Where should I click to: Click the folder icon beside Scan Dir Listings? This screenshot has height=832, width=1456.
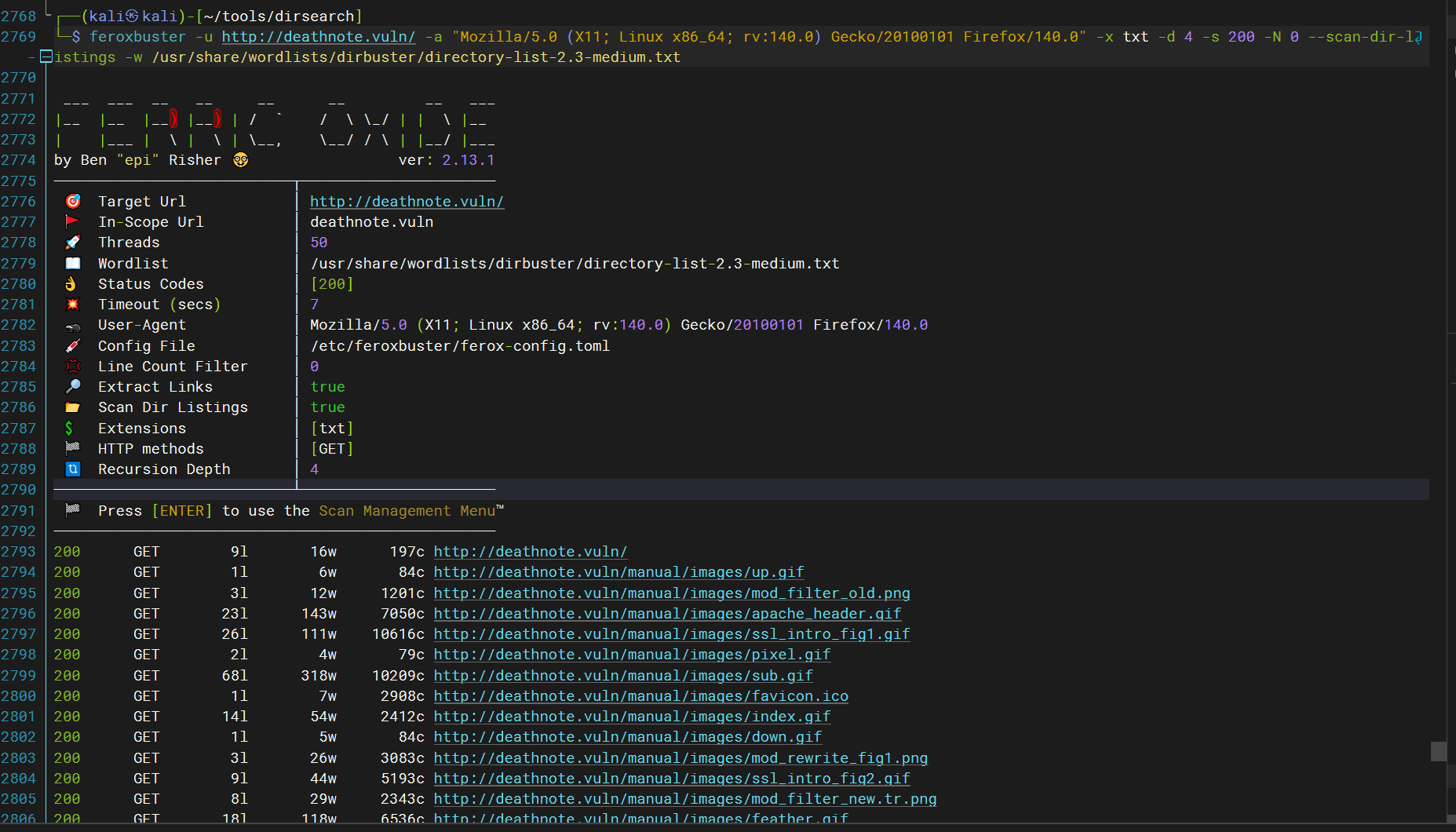click(x=73, y=407)
